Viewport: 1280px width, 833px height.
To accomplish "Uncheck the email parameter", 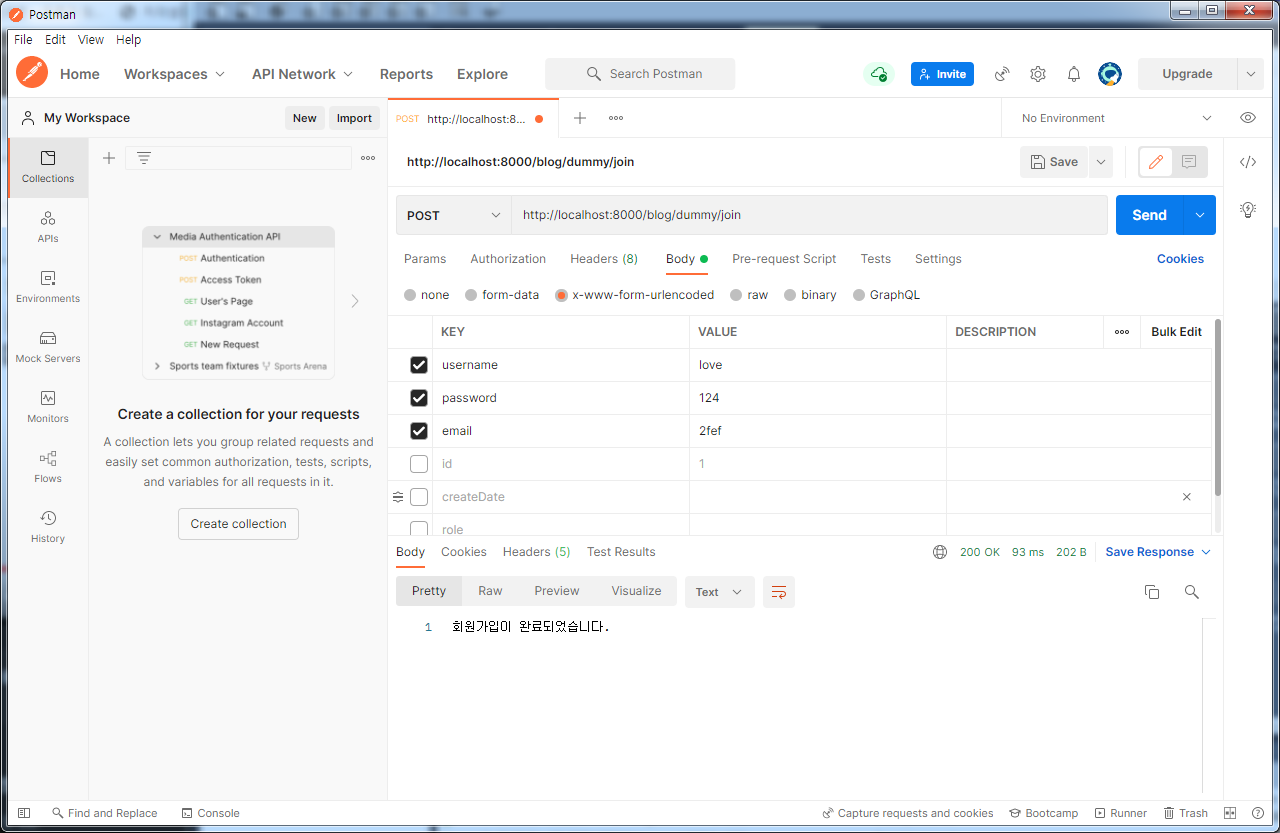I will click(419, 431).
